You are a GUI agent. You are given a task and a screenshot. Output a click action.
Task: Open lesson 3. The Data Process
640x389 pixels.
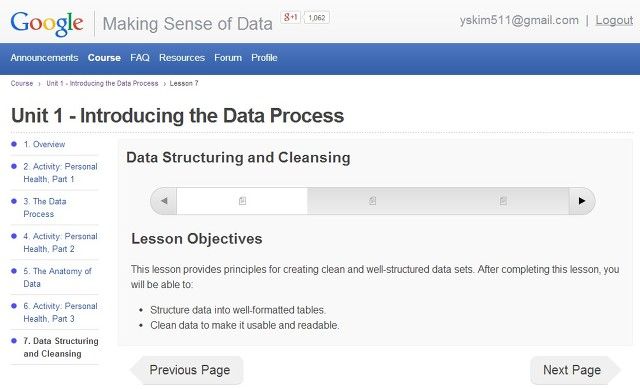44,207
